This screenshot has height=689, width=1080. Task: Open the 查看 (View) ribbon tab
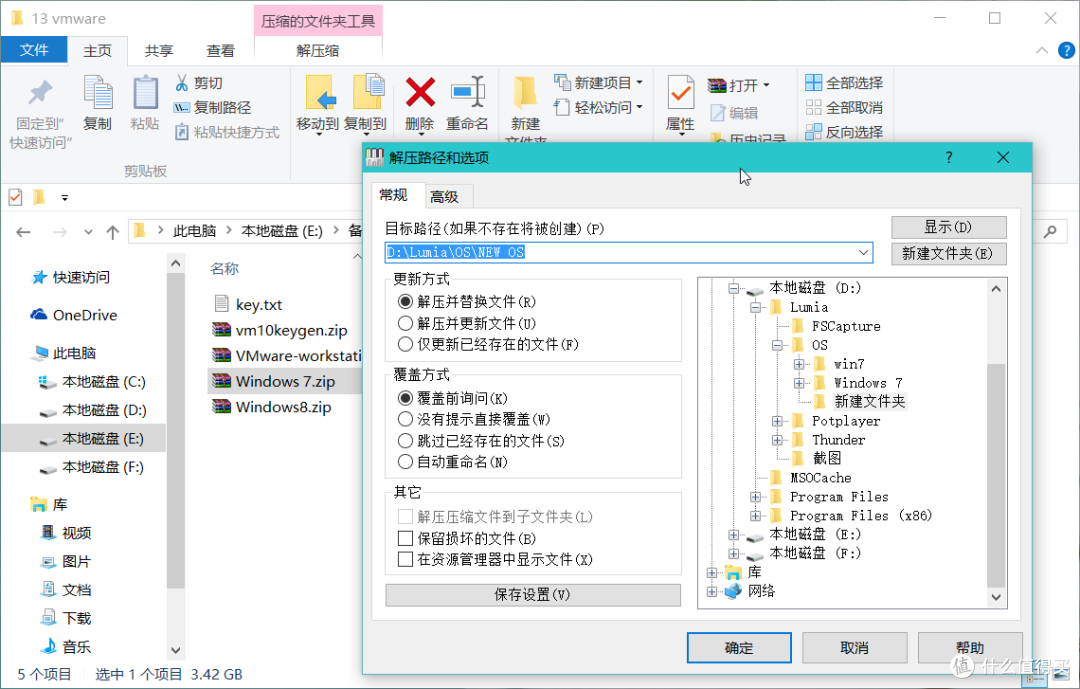click(x=220, y=51)
